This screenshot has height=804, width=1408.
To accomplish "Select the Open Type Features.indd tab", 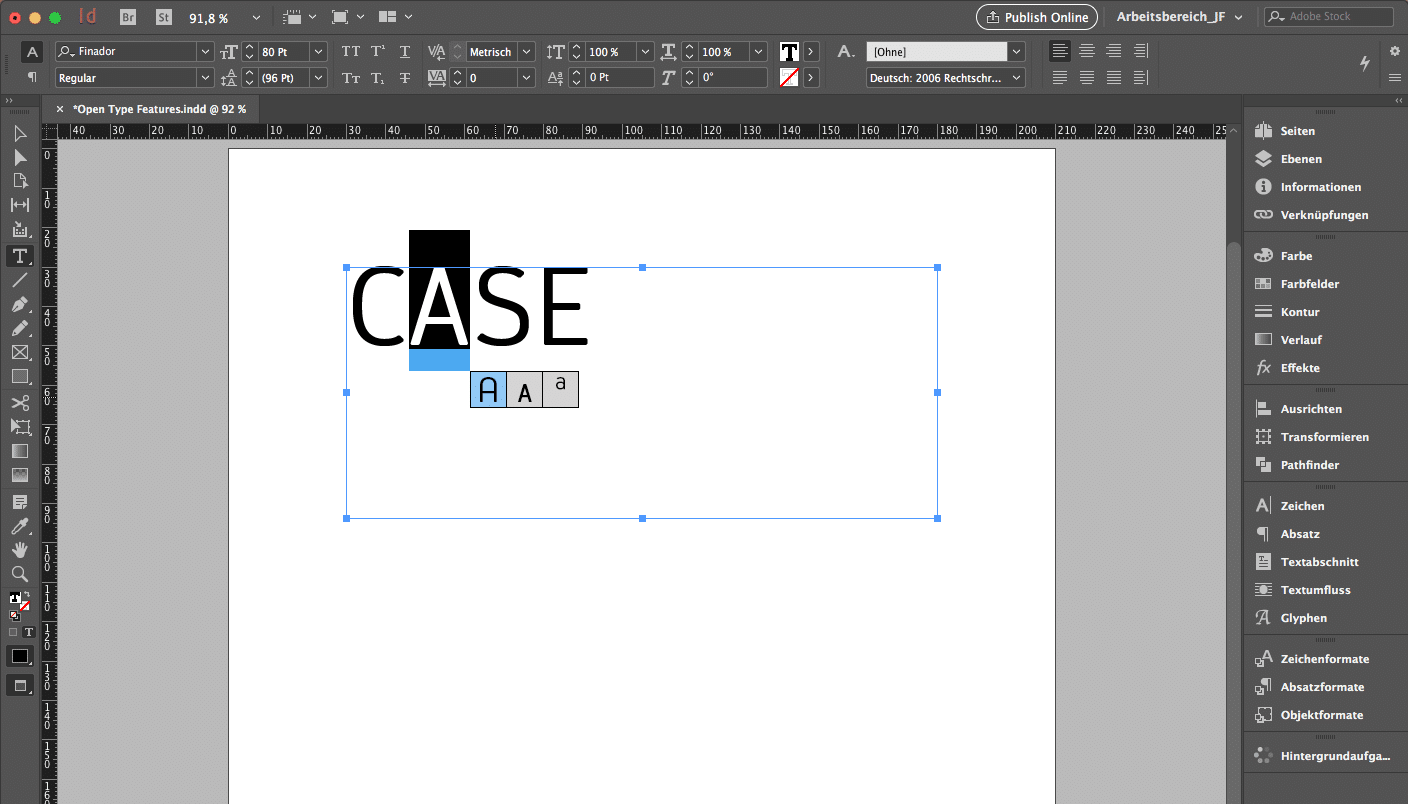I will (159, 109).
